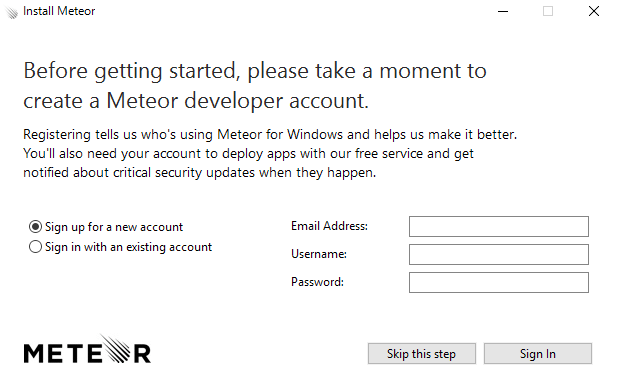The width and height of the screenshot is (617, 383).
Task: Click the 'Registering tells us' description paragraph
Action: pyautogui.click(x=270, y=154)
